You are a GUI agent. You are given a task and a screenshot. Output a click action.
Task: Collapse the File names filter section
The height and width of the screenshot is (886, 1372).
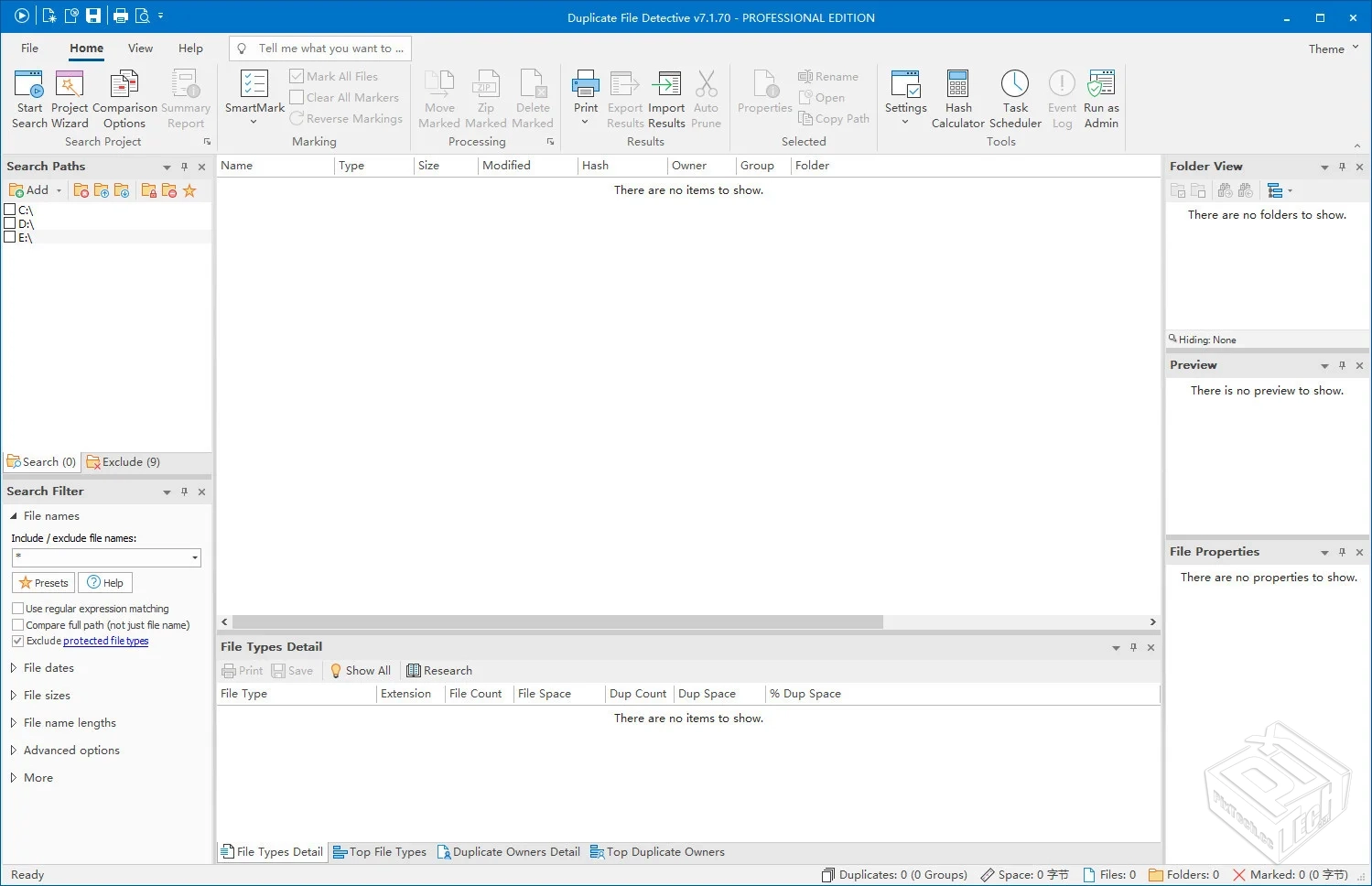click(x=15, y=515)
